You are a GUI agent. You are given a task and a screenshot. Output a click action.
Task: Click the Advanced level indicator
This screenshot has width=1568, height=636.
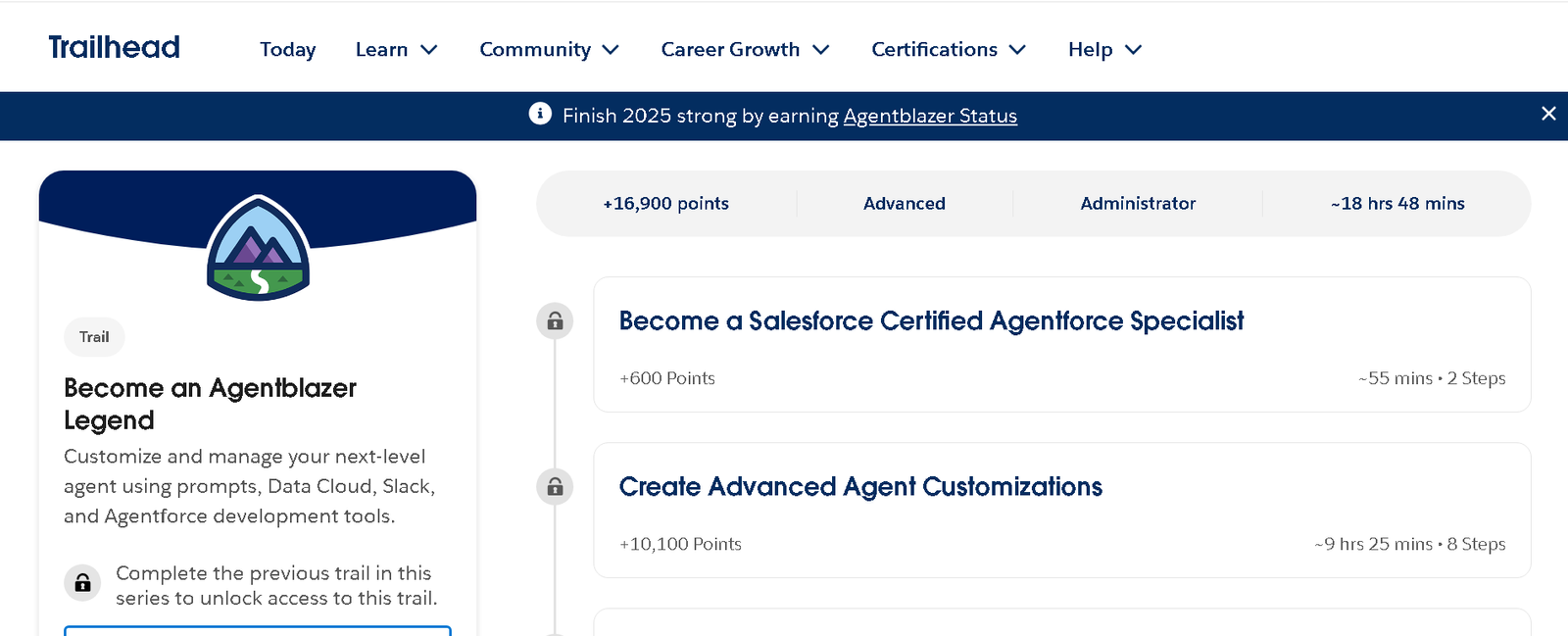point(904,204)
